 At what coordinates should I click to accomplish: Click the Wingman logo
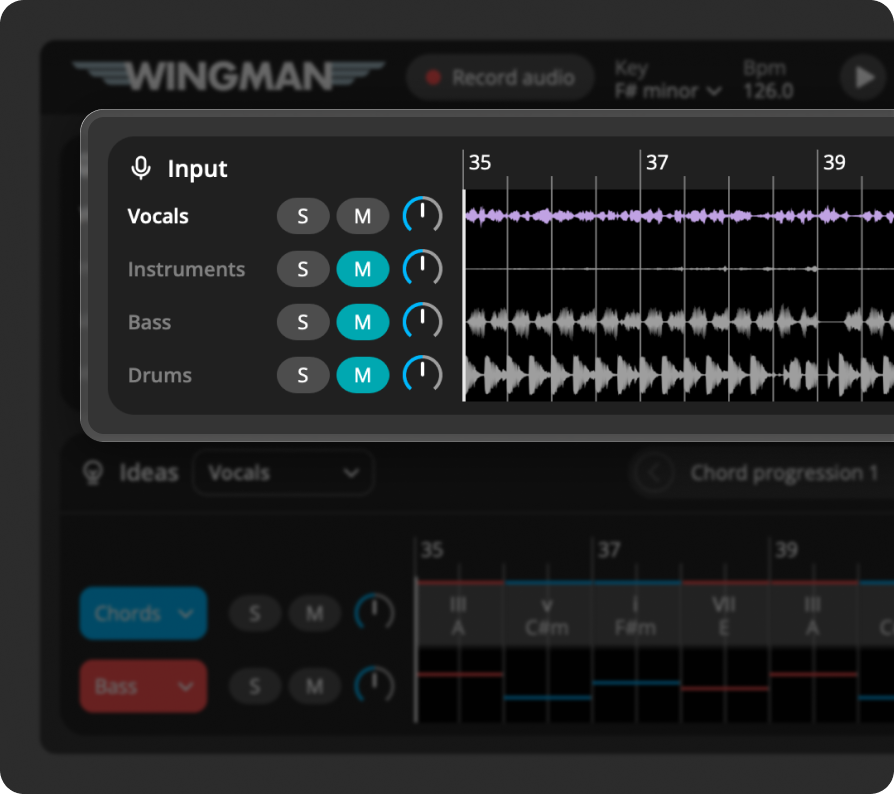click(229, 76)
